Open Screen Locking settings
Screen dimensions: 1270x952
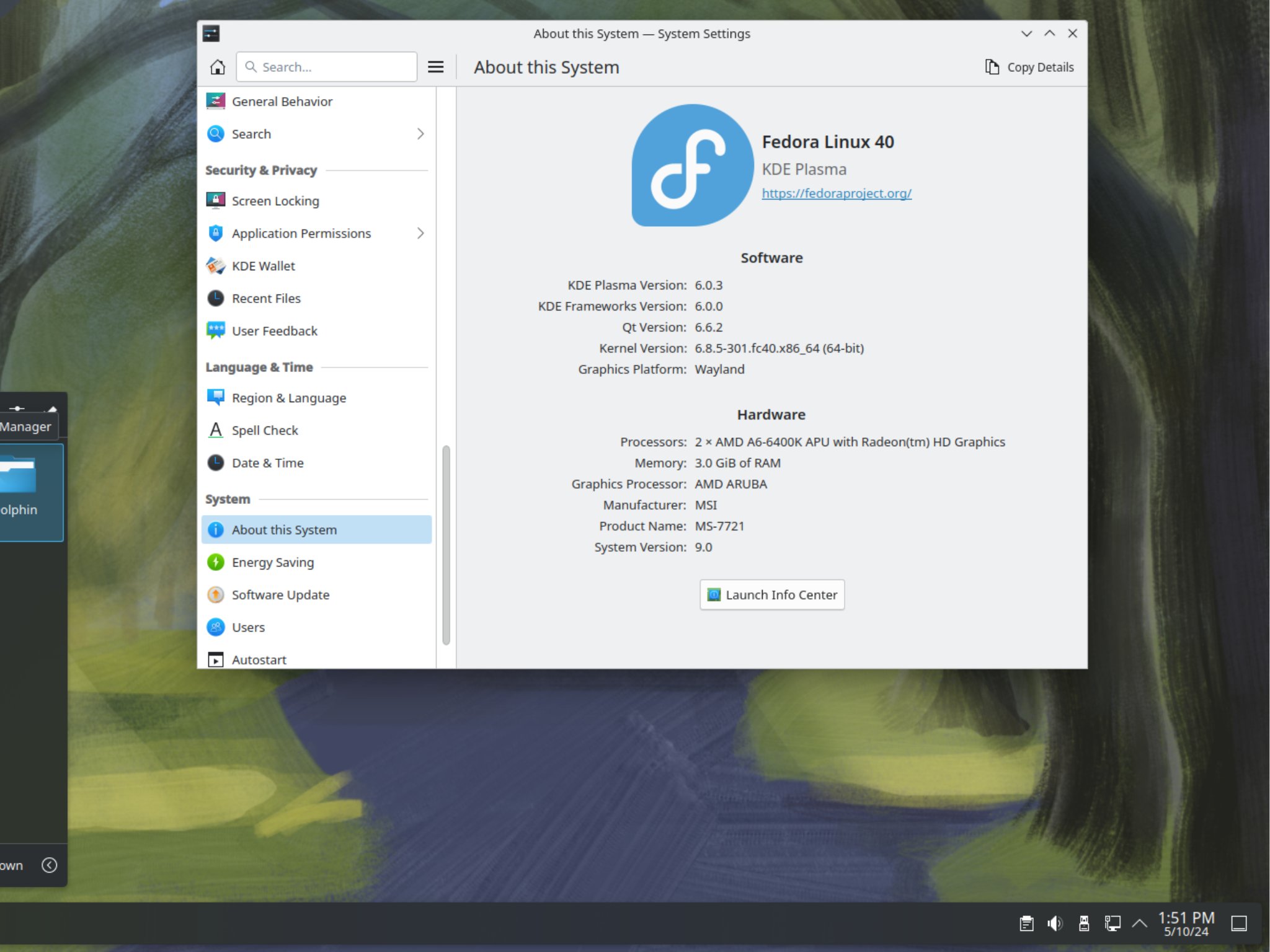click(x=317, y=201)
